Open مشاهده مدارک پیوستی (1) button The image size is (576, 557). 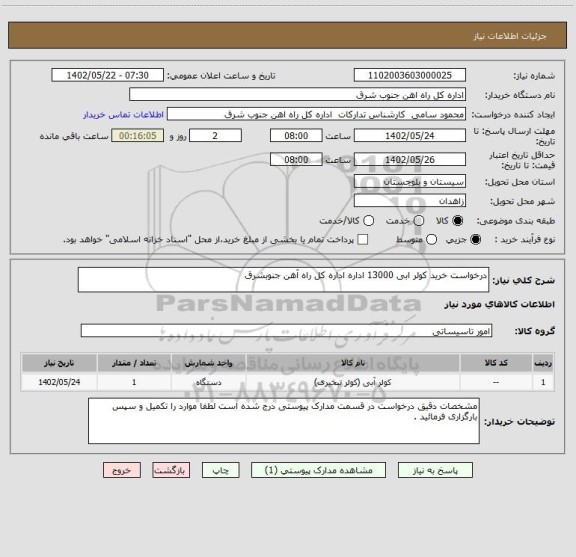click(x=318, y=470)
